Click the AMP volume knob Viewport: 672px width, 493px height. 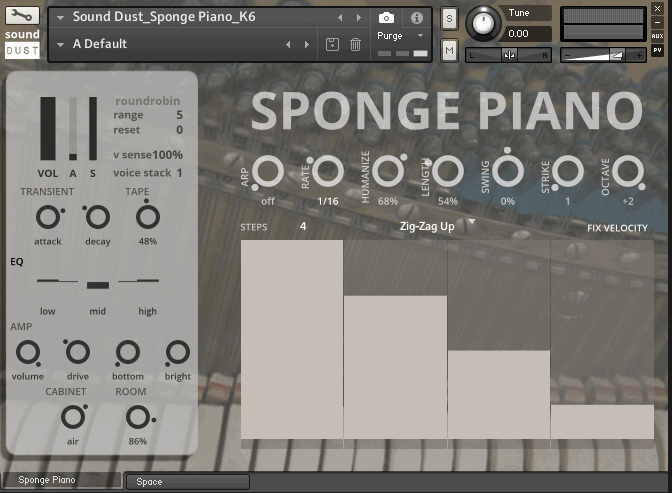28,353
